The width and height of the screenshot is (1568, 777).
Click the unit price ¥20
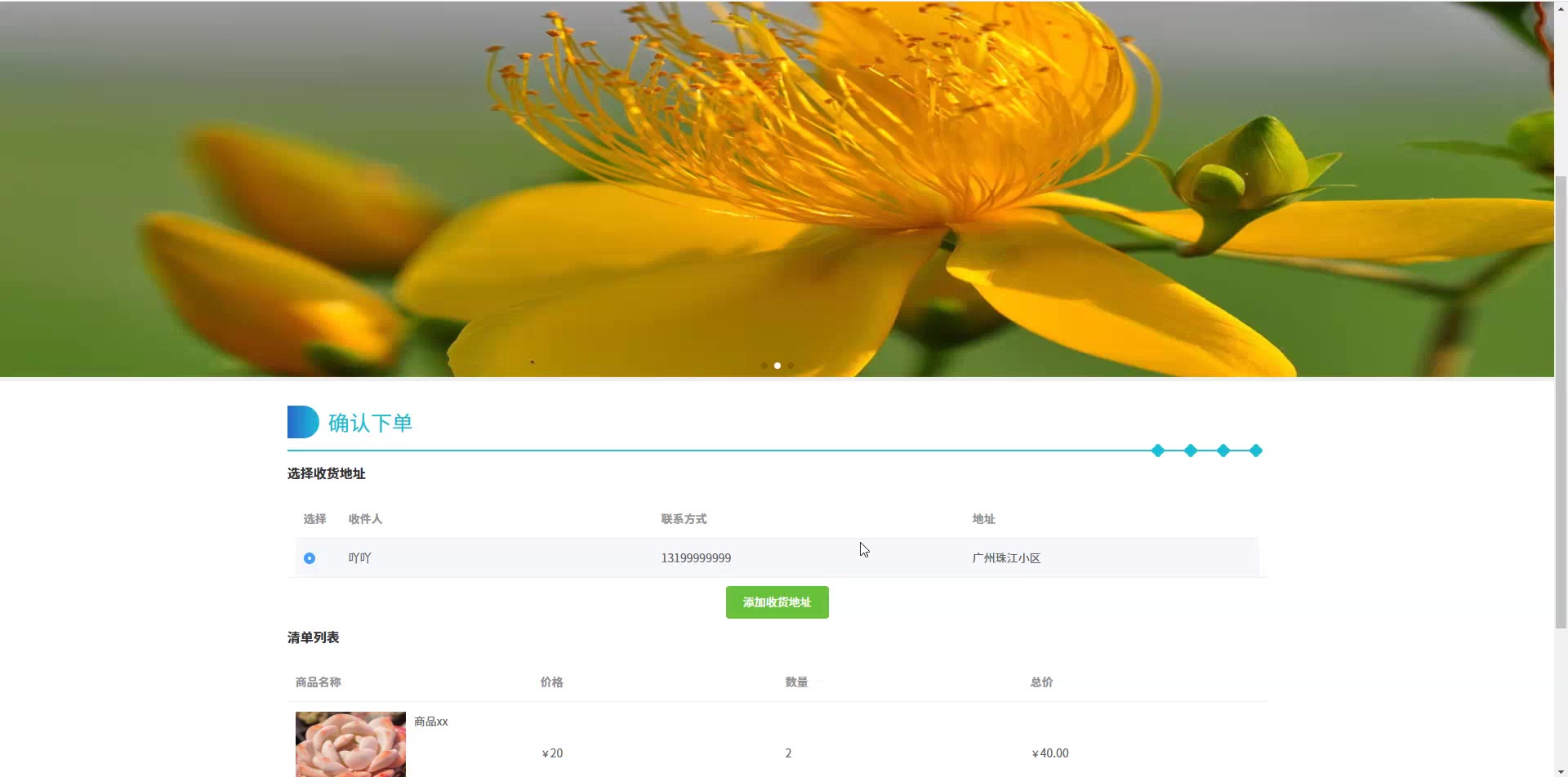click(552, 753)
